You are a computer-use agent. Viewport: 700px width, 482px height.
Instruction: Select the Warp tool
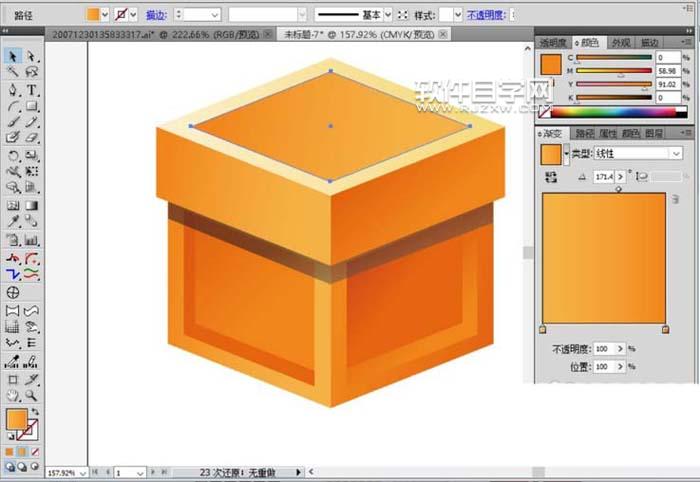pos(12,171)
